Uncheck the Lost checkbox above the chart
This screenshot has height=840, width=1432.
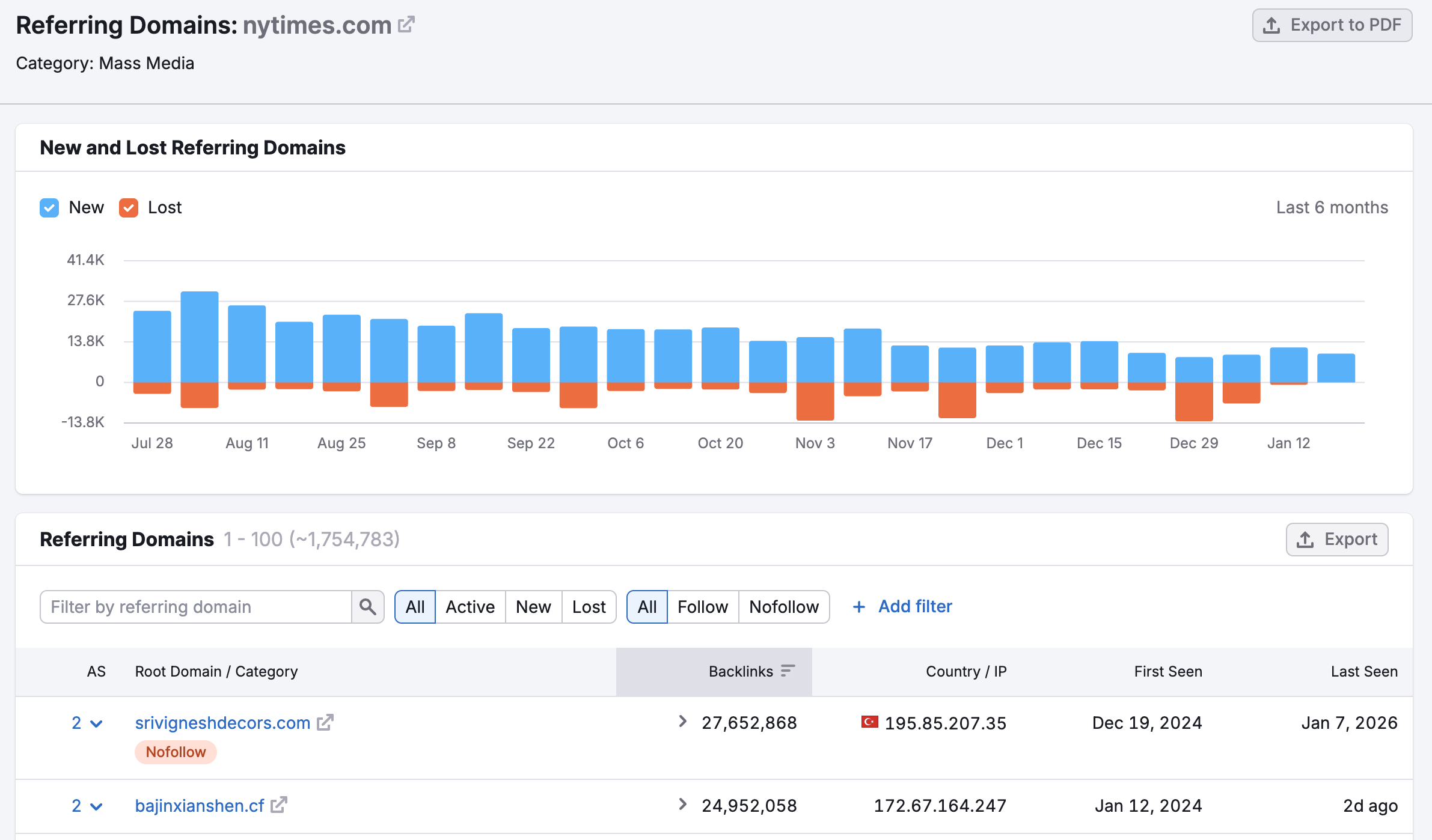(x=128, y=207)
